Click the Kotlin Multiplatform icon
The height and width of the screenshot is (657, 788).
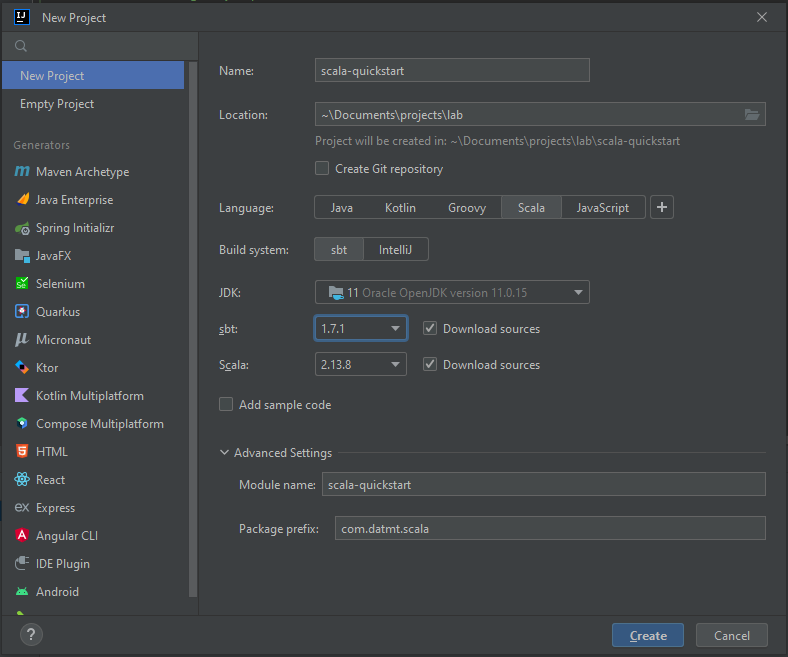[22, 396]
